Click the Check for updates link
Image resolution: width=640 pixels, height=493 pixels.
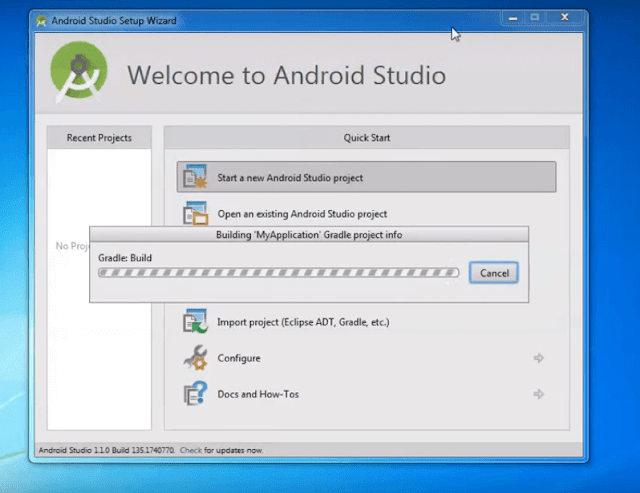click(x=191, y=450)
